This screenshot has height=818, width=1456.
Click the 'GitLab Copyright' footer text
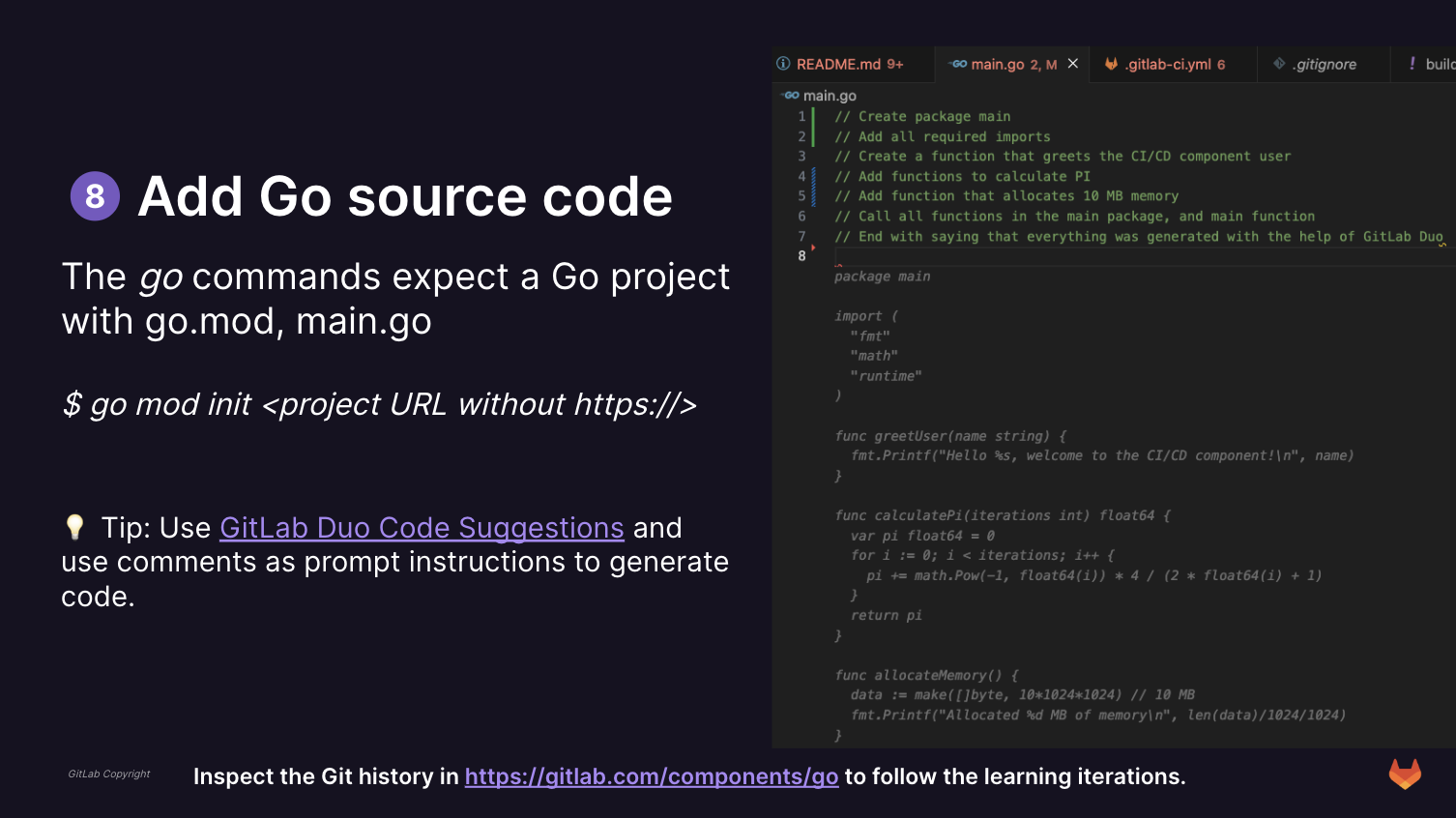(109, 774)
